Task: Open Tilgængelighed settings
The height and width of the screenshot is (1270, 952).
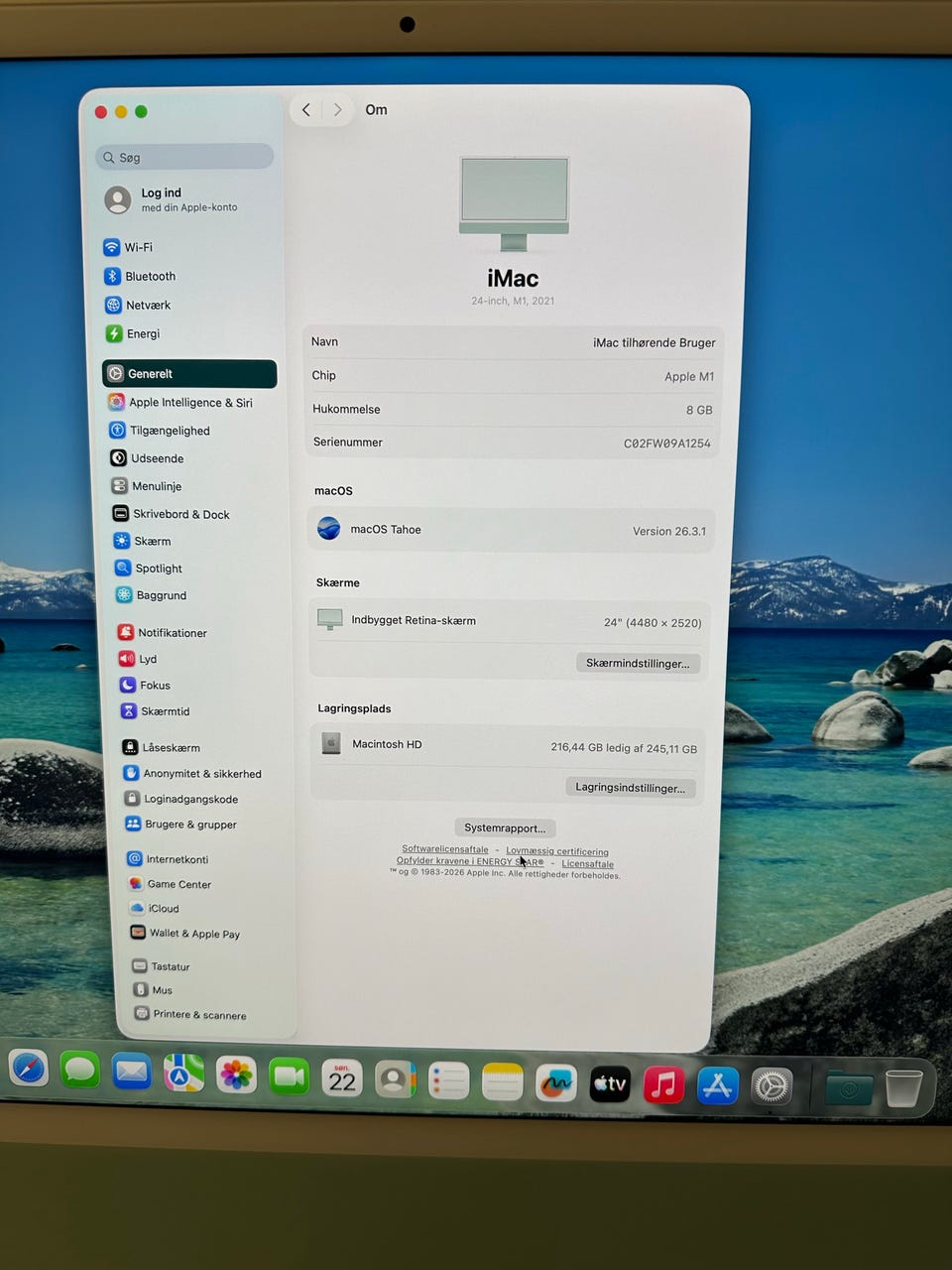Action: click(x=160, y=431)
